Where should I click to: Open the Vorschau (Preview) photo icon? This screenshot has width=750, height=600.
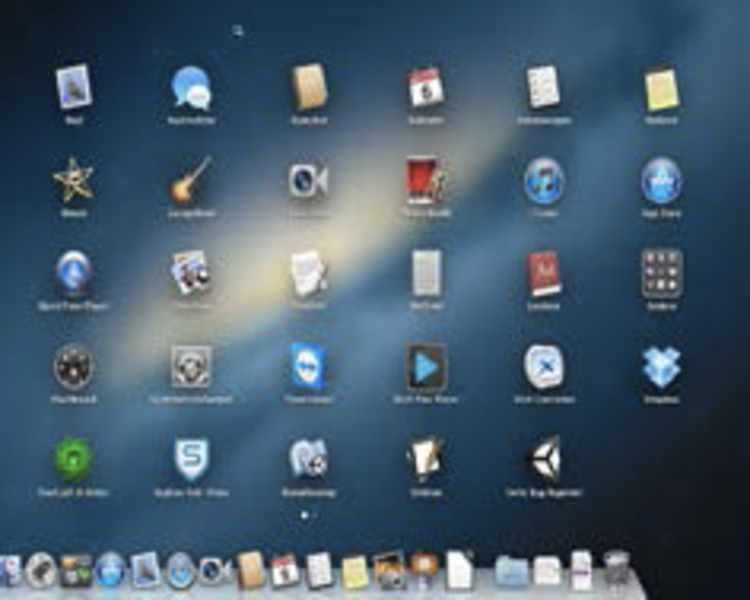click(191, 273)
